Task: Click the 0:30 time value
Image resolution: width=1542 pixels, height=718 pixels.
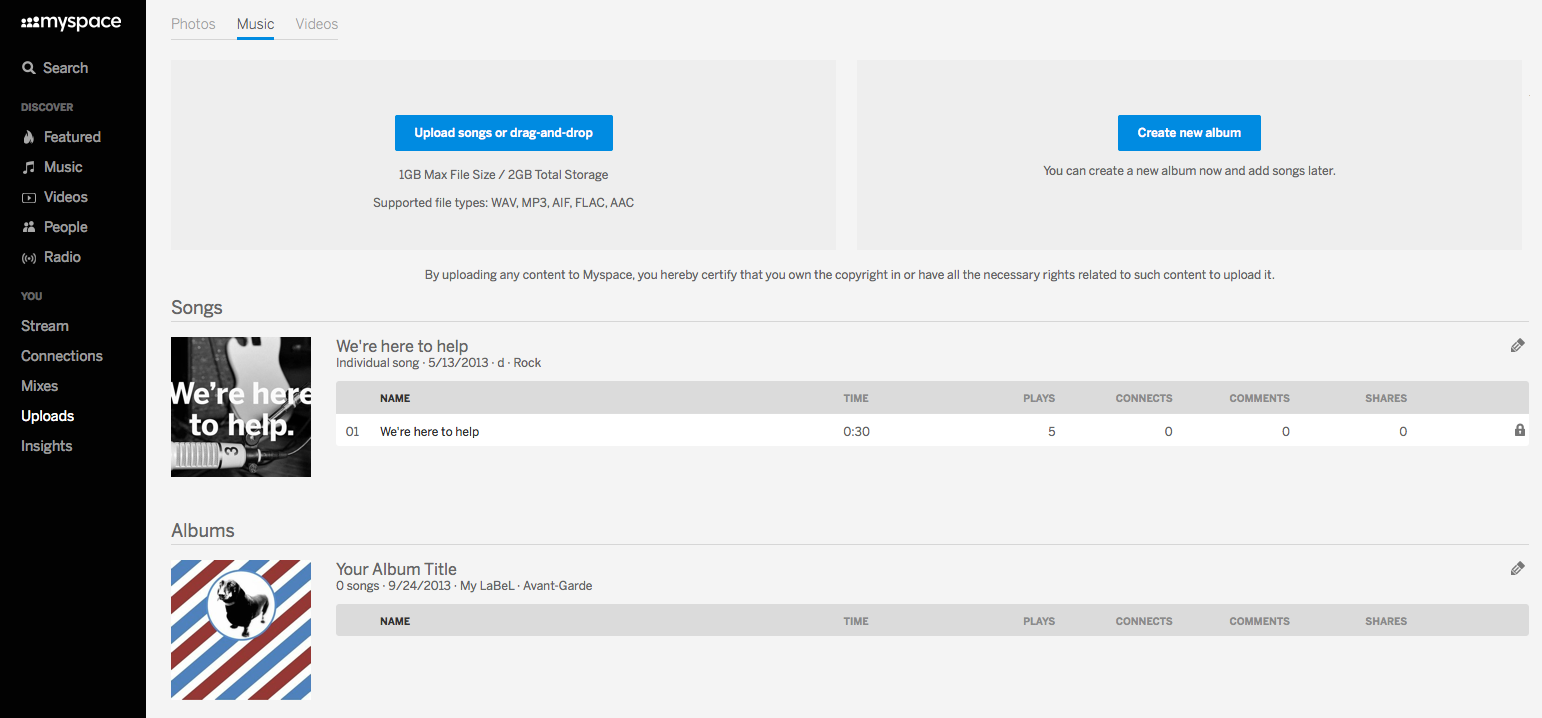Action: tap(856, 432)
